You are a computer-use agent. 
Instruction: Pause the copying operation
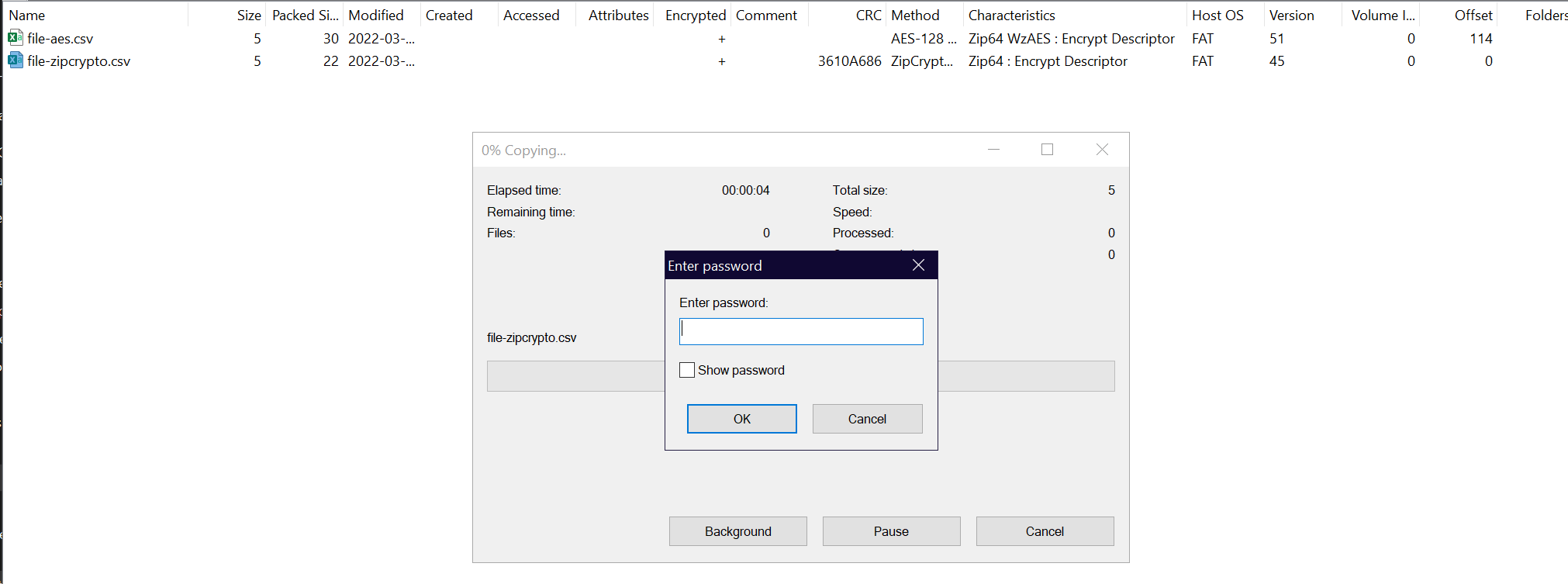(x=891, y=531)
